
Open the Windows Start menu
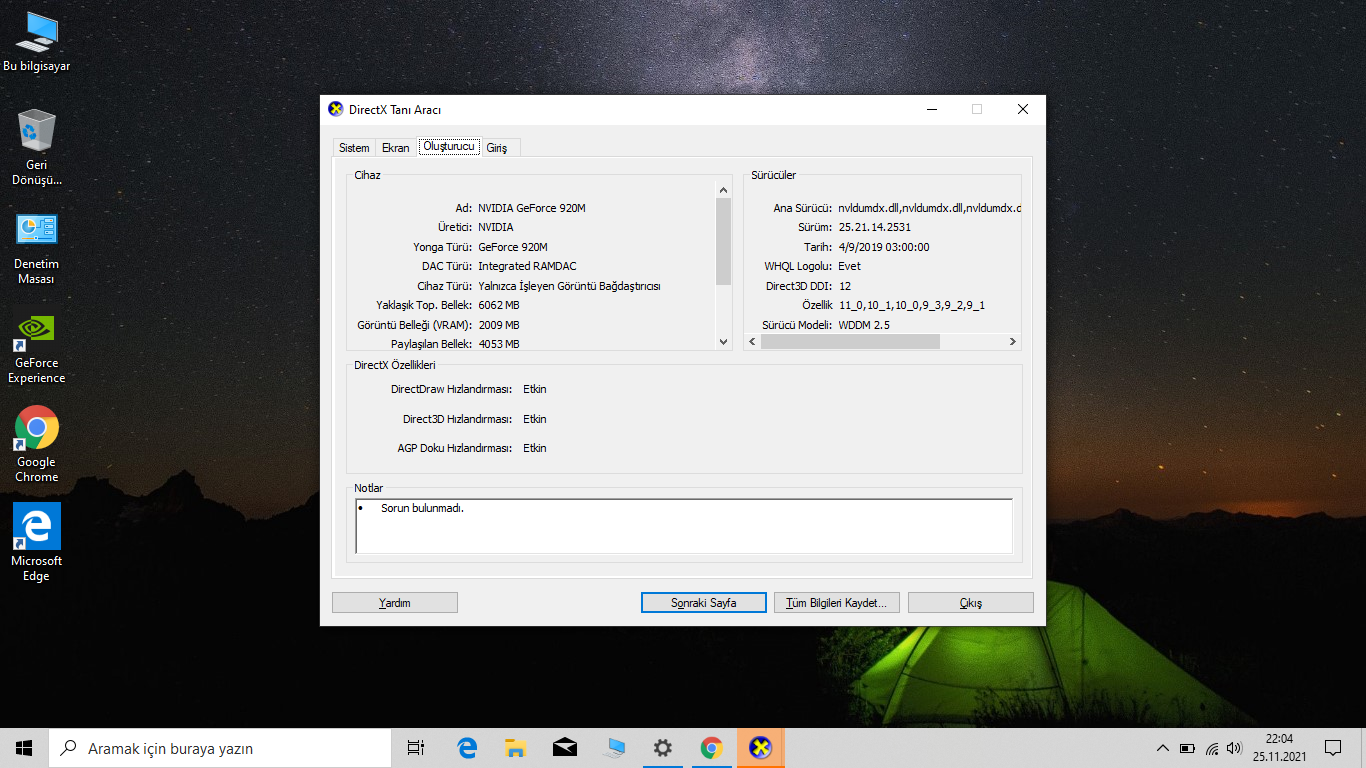(x=24, y=748)
